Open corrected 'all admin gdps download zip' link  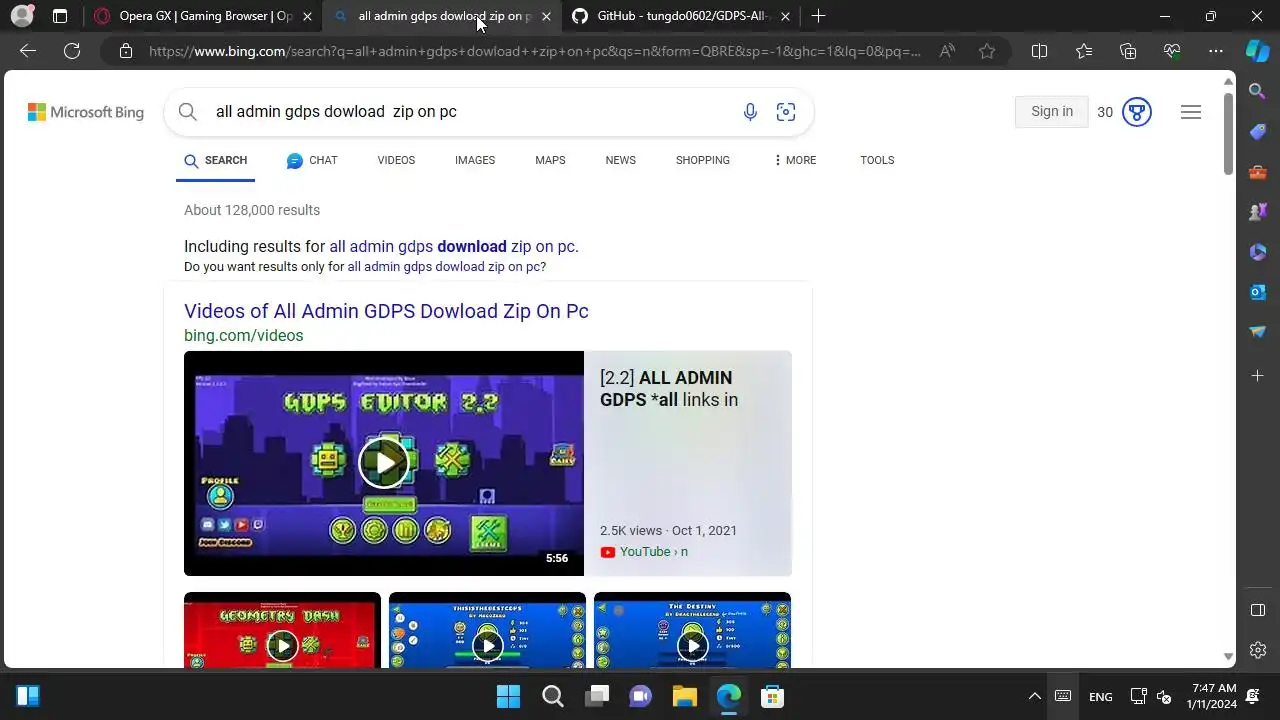[454, 246]
